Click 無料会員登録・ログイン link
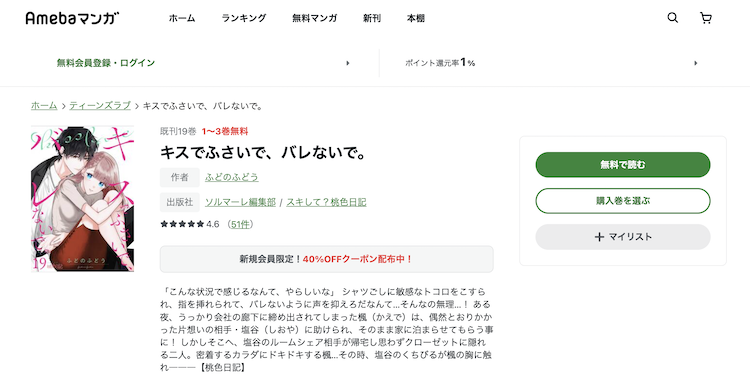The width and height of the screenshot is (750, 376). tap(106, 63)
